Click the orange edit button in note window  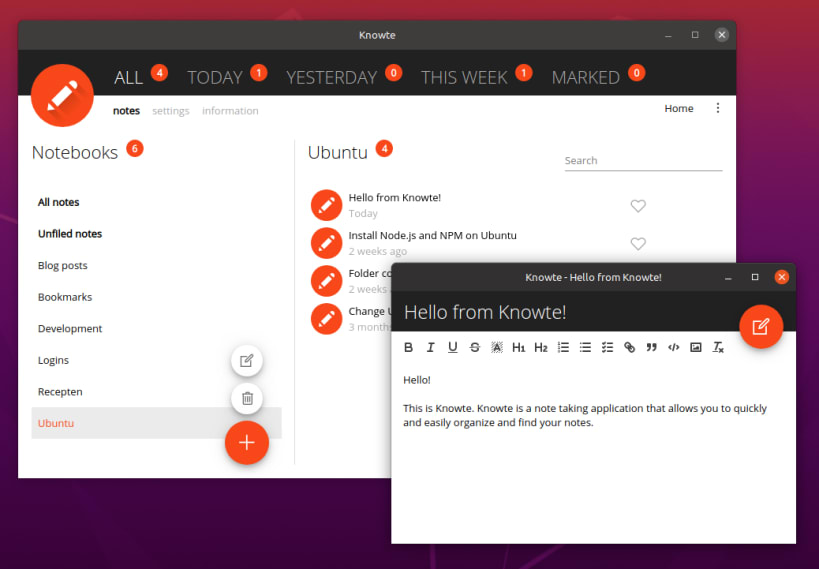761,327
